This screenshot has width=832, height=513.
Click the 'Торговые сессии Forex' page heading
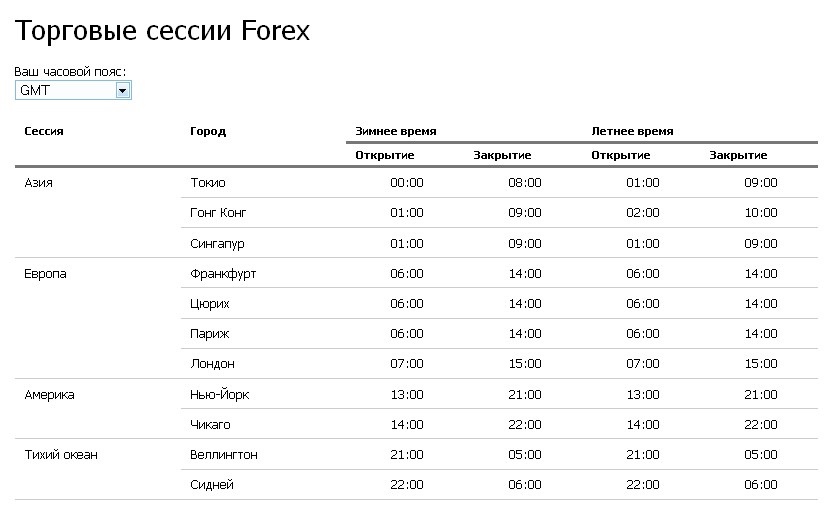(x=163, y=31)
